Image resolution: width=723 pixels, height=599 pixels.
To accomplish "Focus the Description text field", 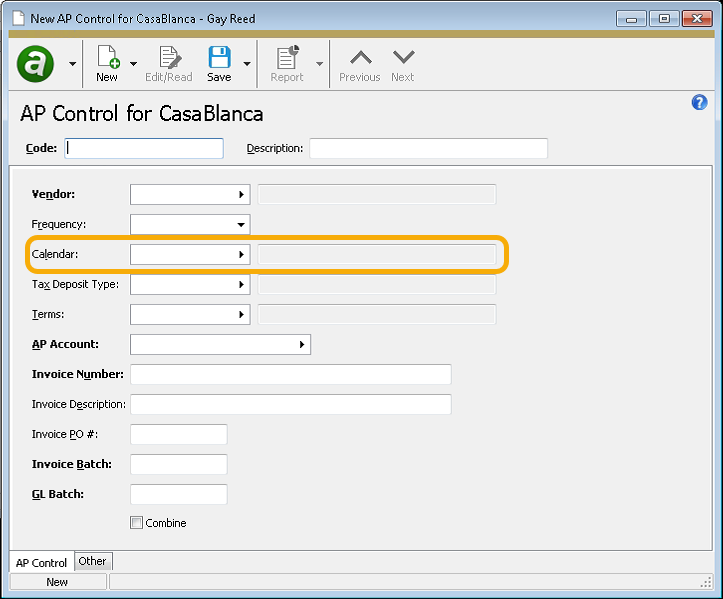I will coord(428,148).
